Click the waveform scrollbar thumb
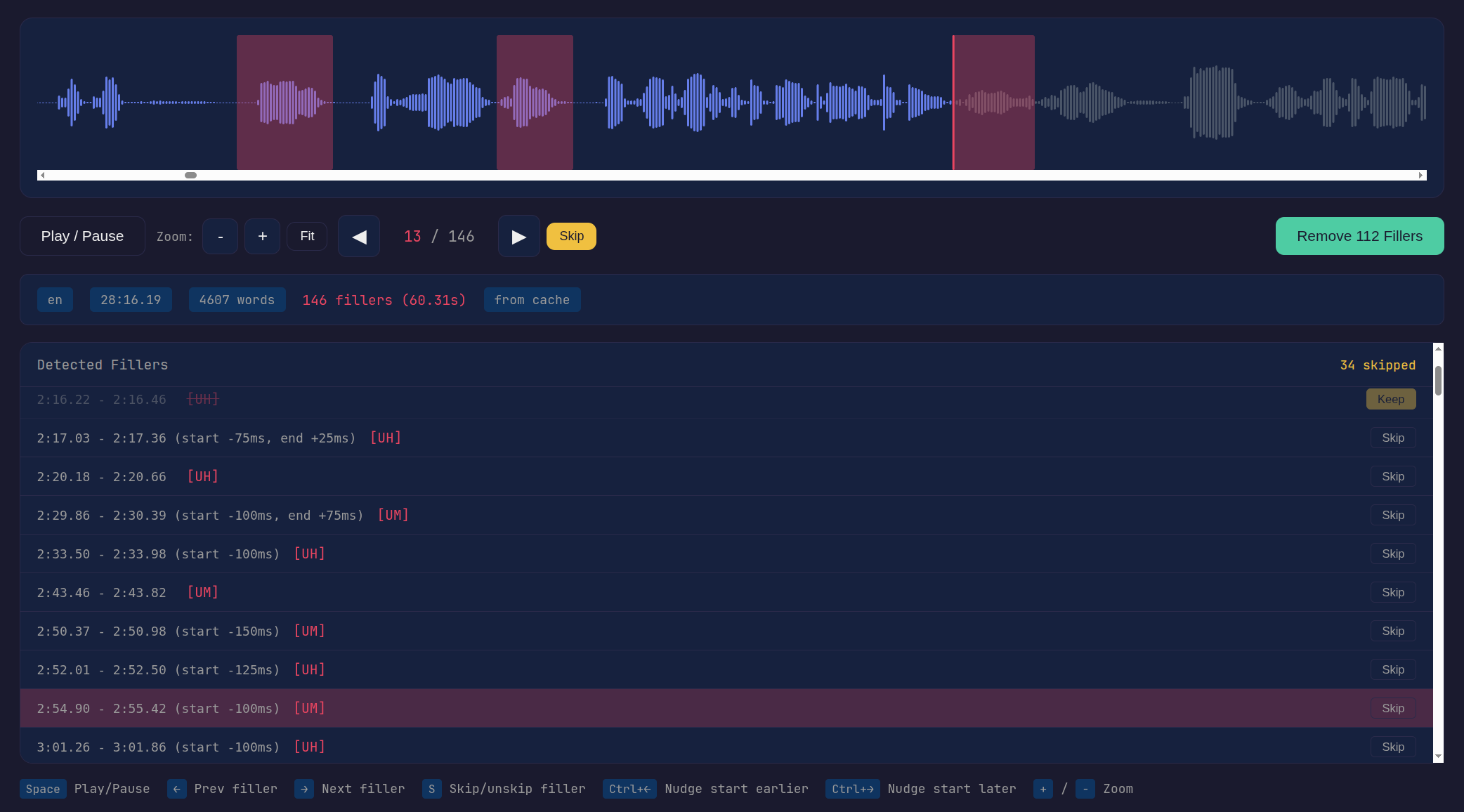The height and width of the screenshot is (812, 1464). [x=190, y=175]
